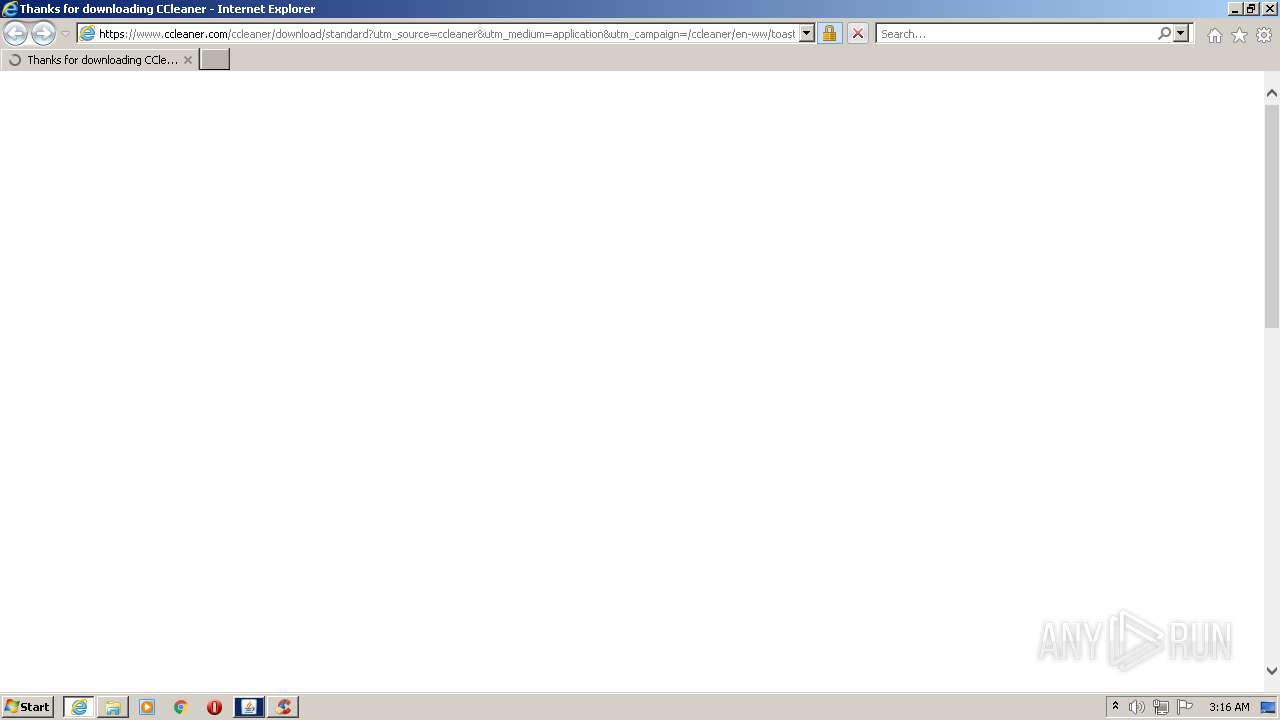Open the Favorites star icon

(x=1239, y=35)
